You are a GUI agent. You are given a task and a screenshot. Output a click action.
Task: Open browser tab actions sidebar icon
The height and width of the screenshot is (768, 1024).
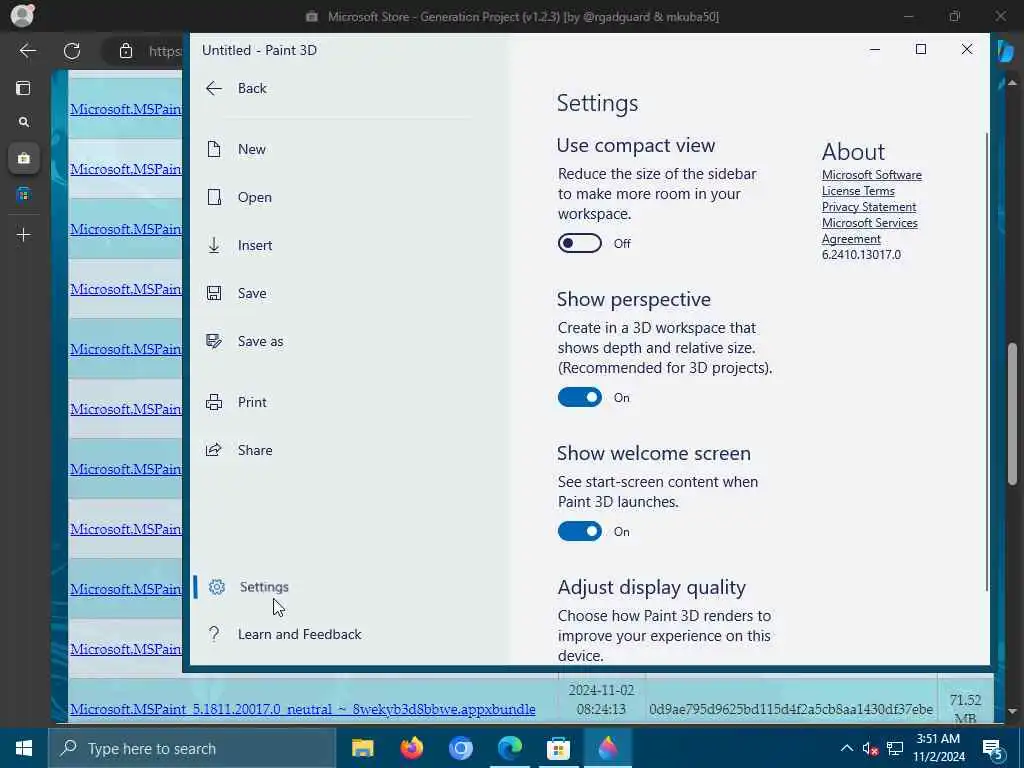pyautogui.click(x=24, y=88)
